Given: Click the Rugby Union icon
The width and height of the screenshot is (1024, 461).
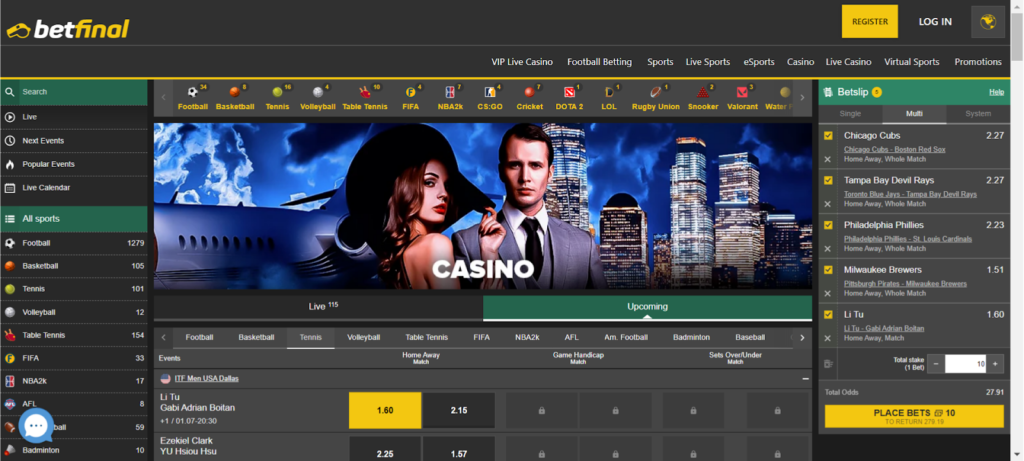Looking at the screenshot, I should (x=655, y=97).
